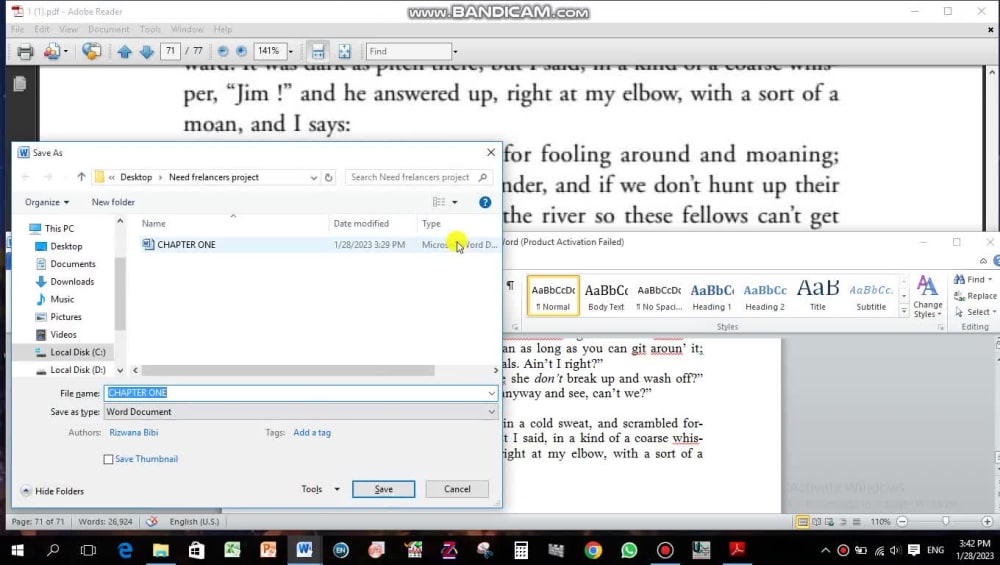The image size is (1000, 565).
Task: Open the Adobe Reader zoom level dropdown
Action: tap(291, 52)
